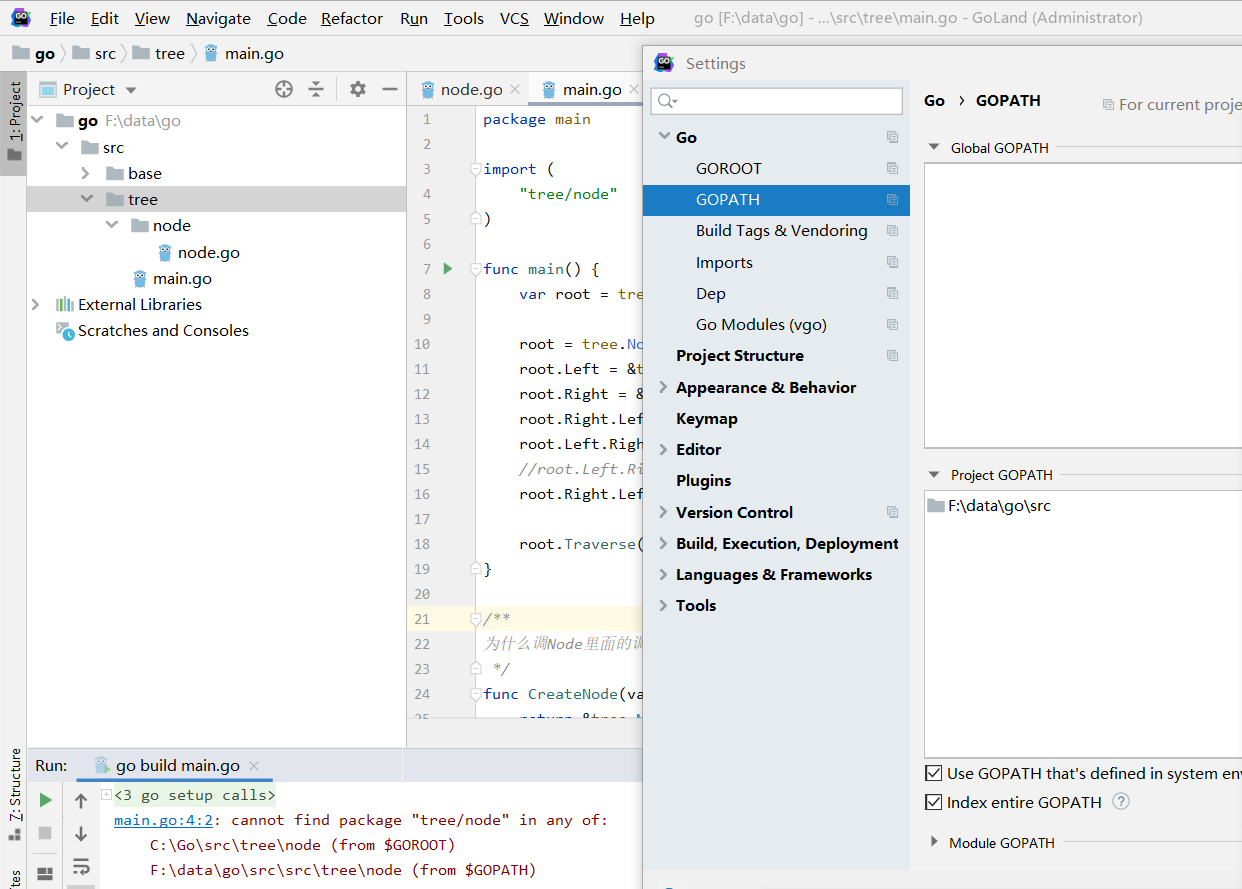Close the go build main.go run tab

click(x=254, y=766)
